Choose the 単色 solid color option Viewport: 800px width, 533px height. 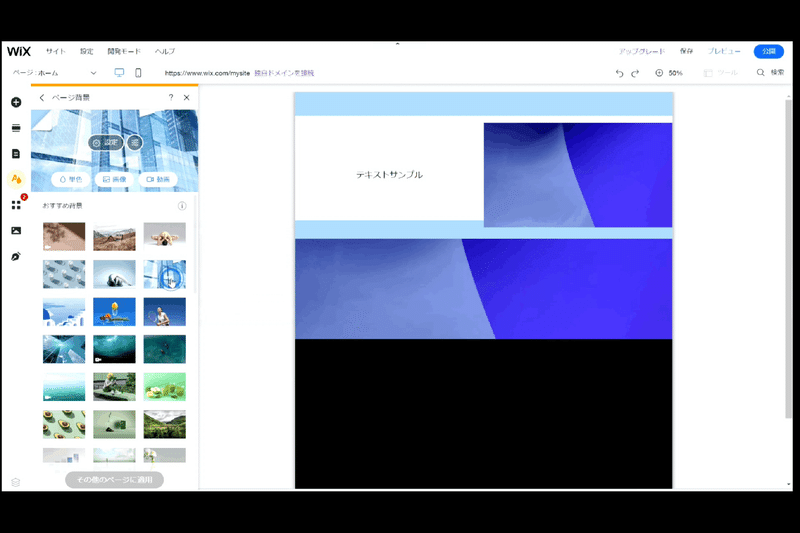point(71,180)
